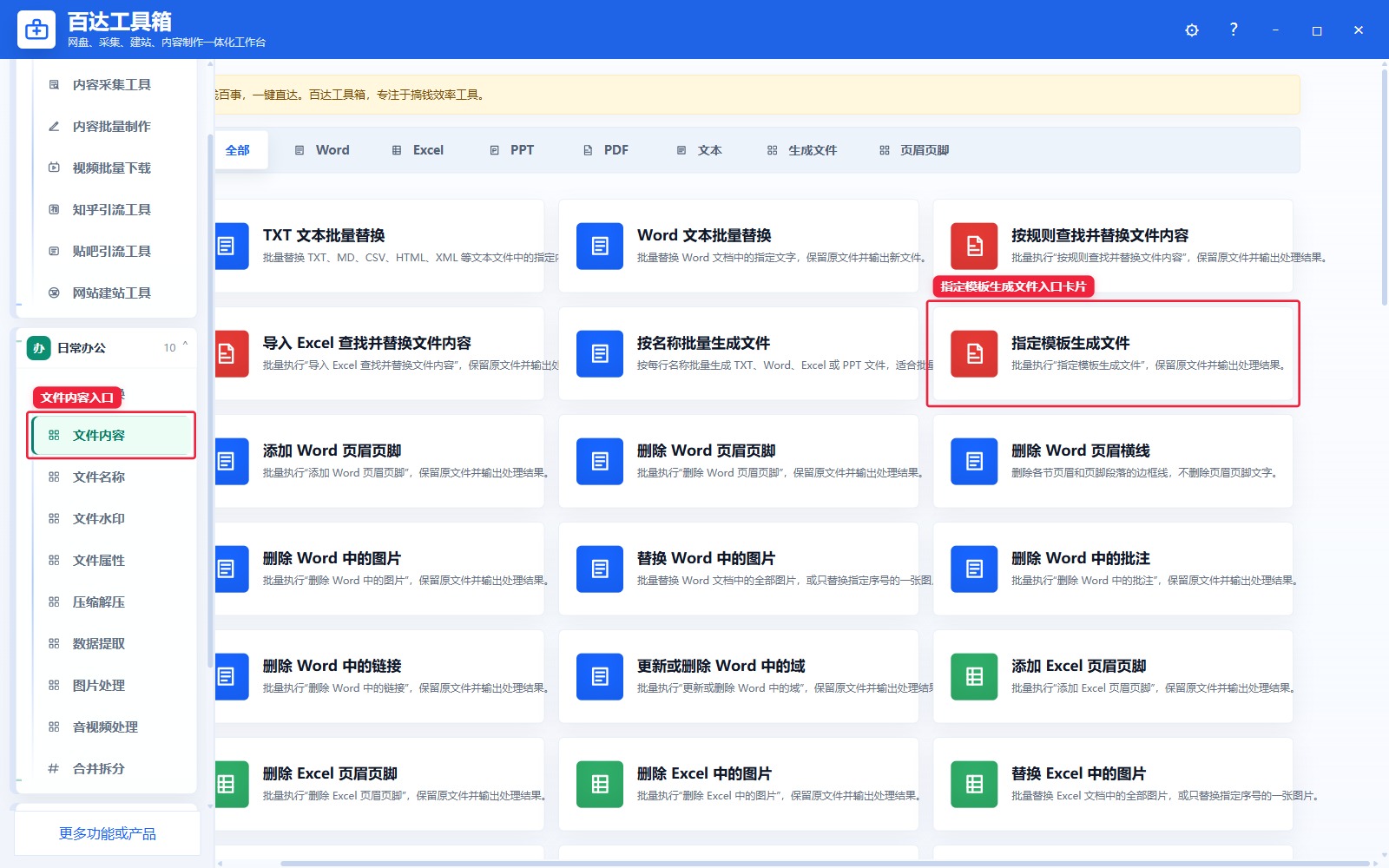Switch to the 文本 filter tab
The height and width of the screenshot is (868, 1389).
[699, 150]
